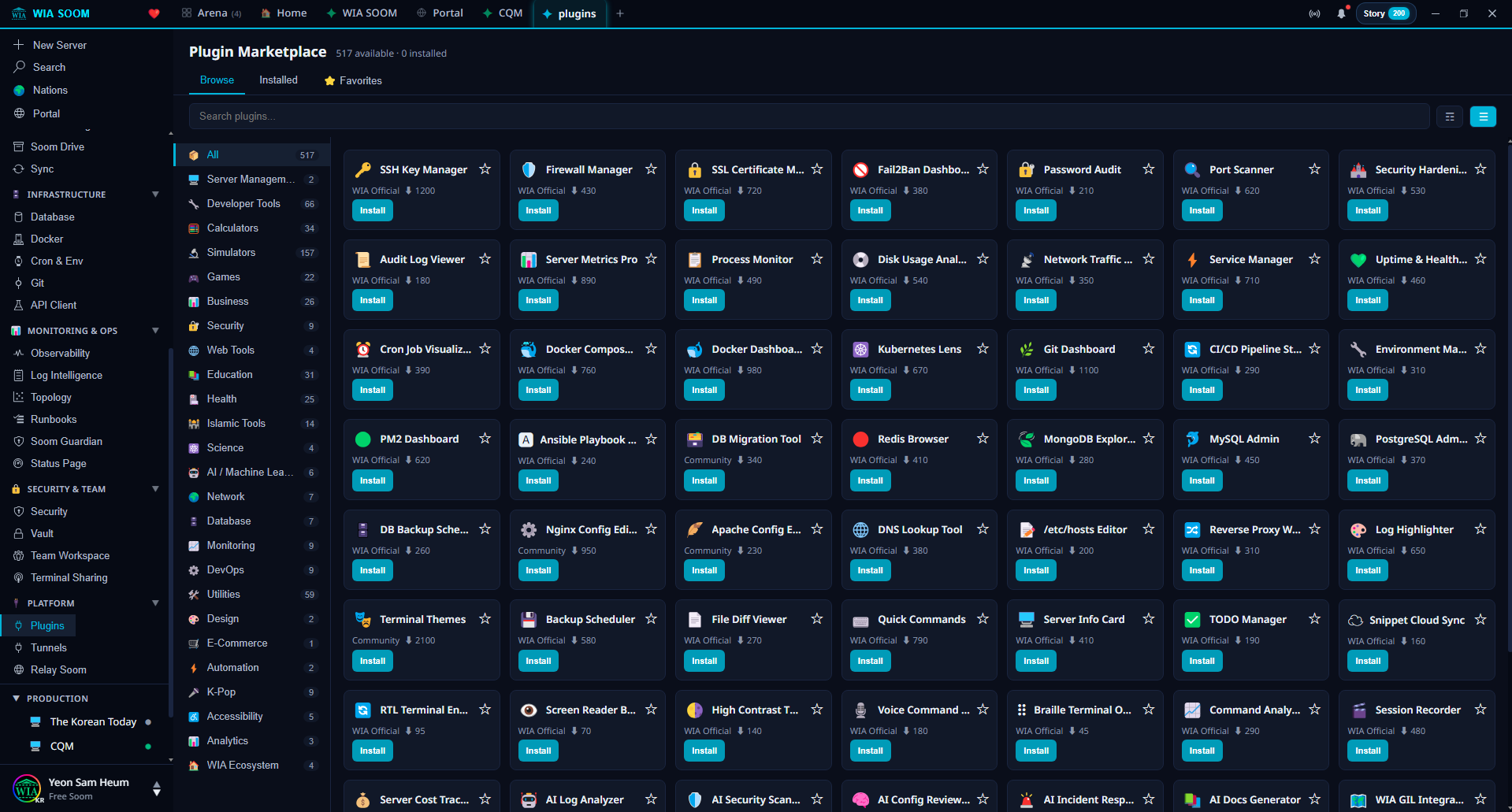Click the notification bell icon
Image resolution: width=1512 pixels, height=812 pixels.
point(1342,13)
